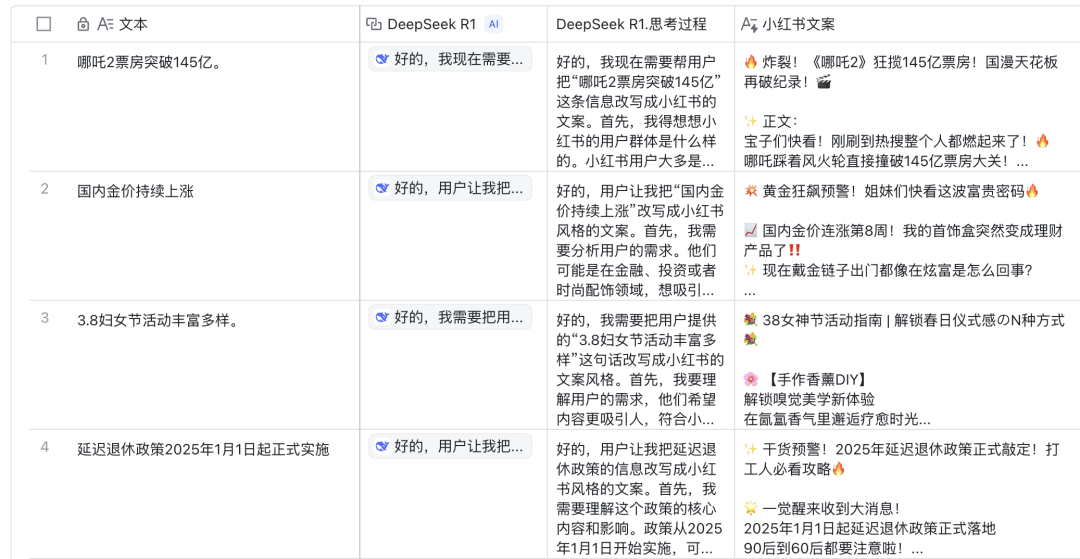Click the whale icon in row 4 DeepSeek chip

pos(382,446)
